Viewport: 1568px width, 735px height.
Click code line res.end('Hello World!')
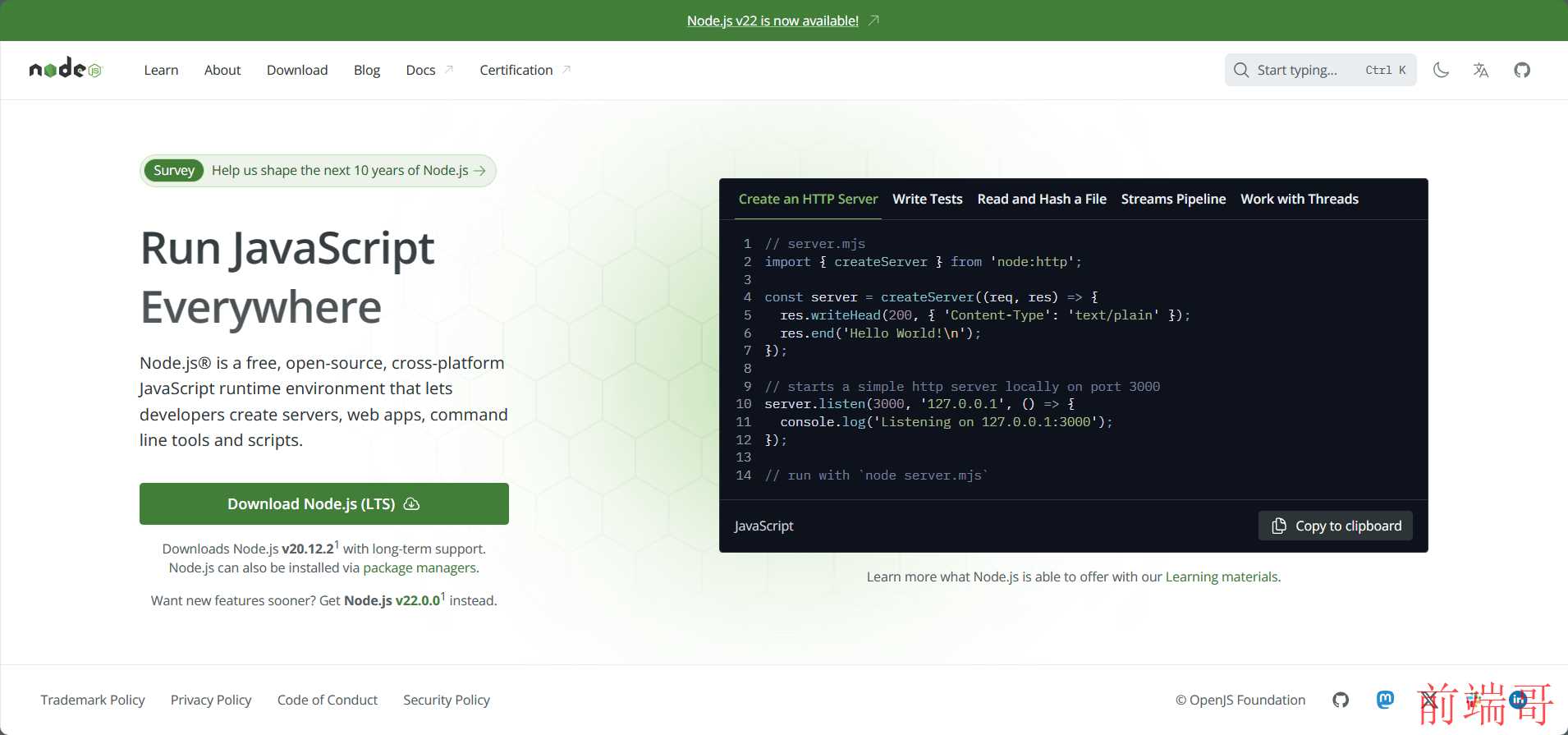click(x=880, y=333)
